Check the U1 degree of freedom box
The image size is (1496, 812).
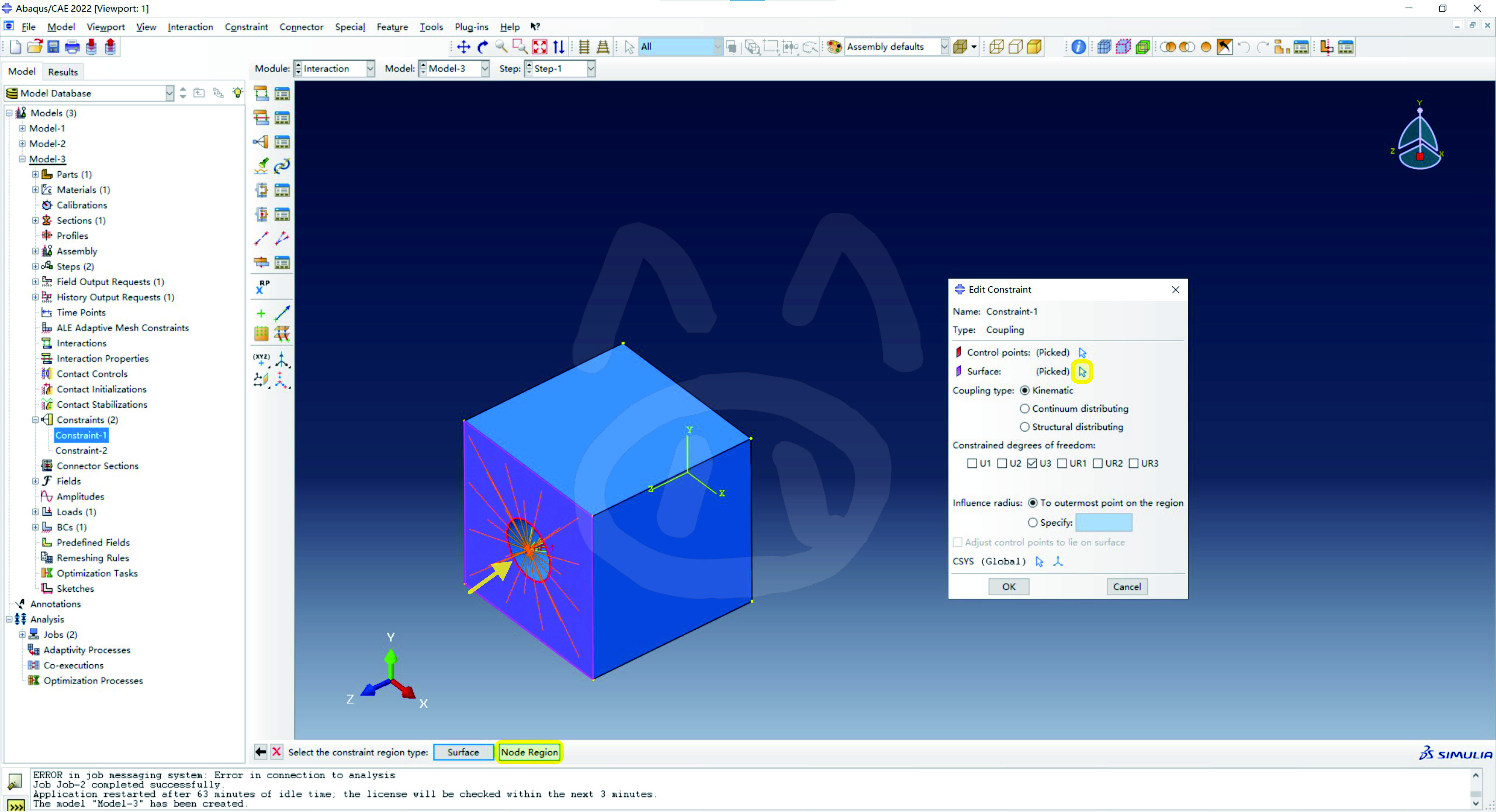pos(972,463)
